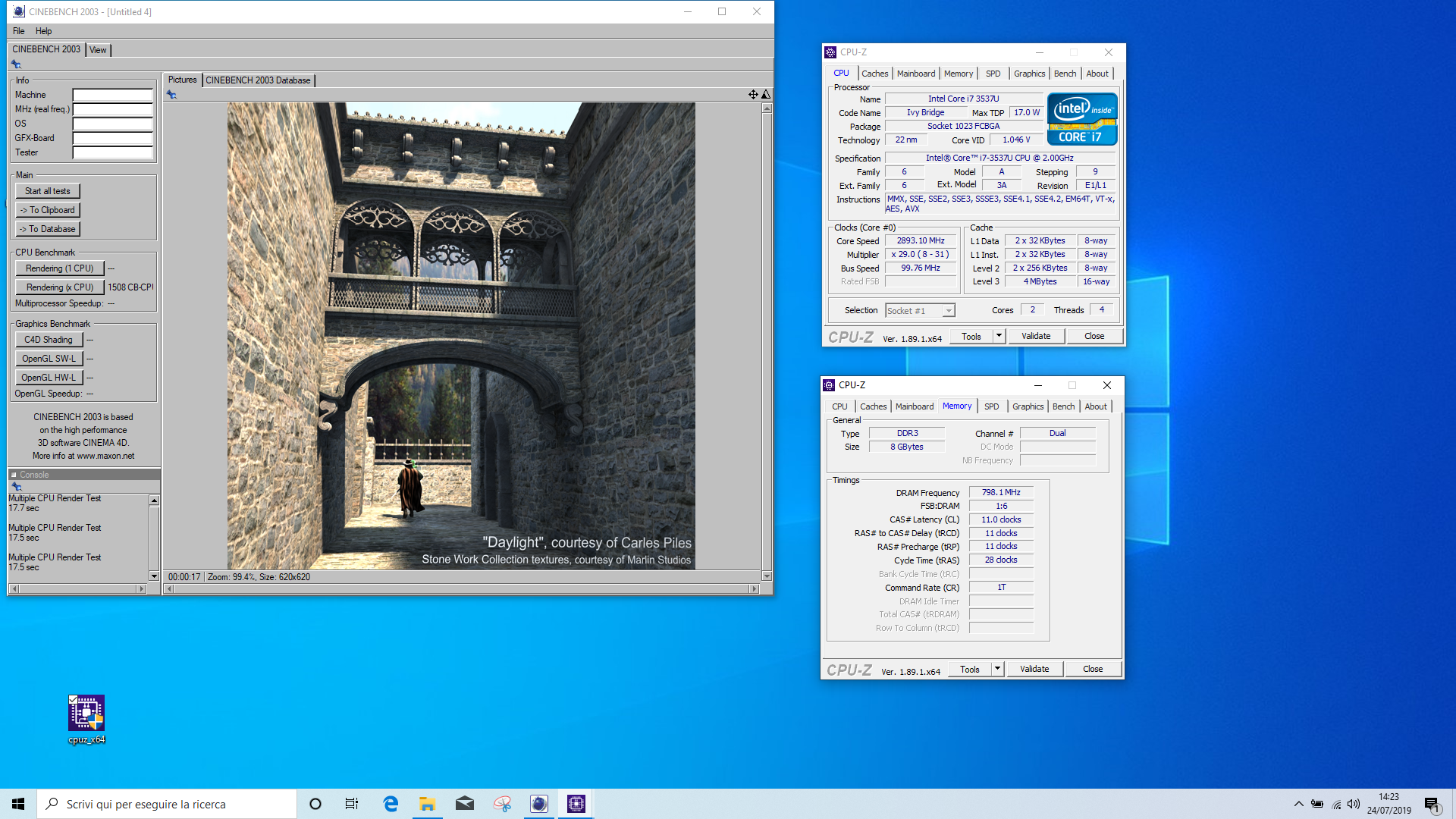Viewport: 1456px width, 819px height.
Task: Click the battery icon in the system tray
Action: click(1317, 804)
